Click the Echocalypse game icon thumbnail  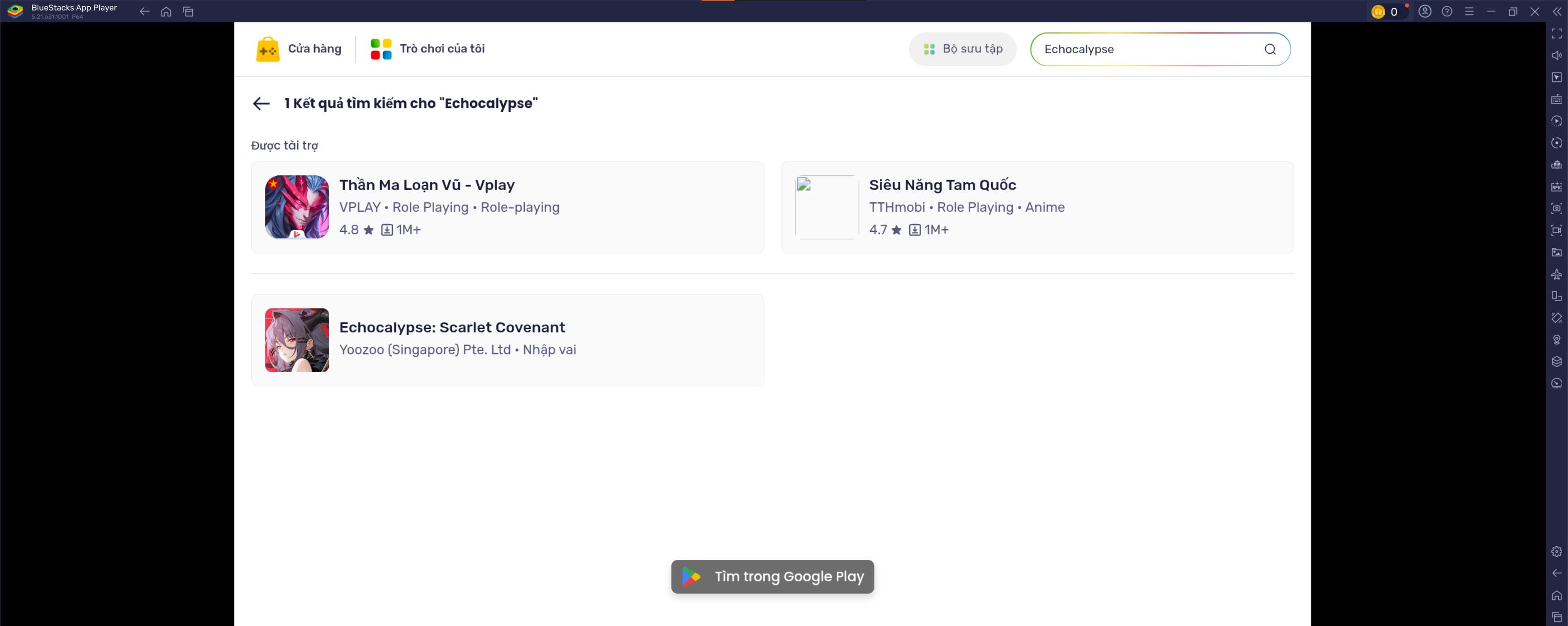(x=297, y=340)
